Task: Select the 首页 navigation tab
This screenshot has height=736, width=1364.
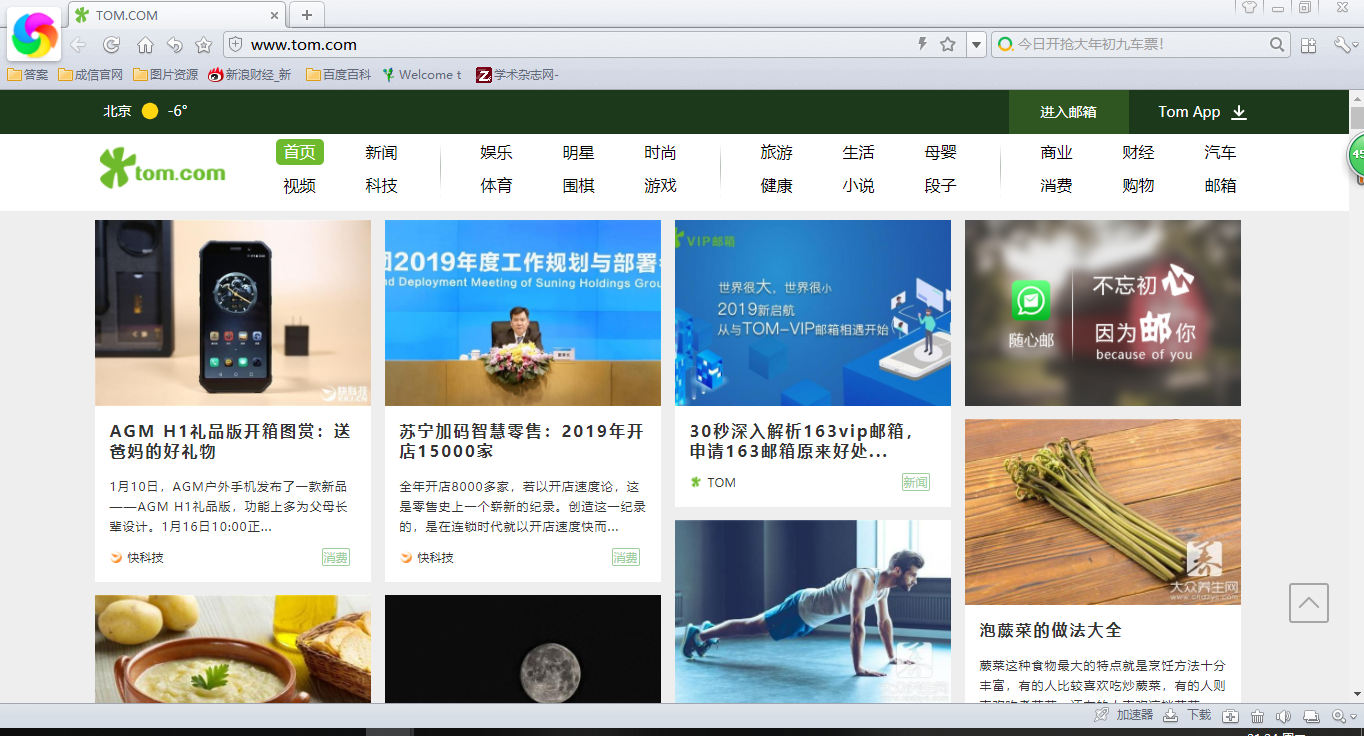Action: pyautogui.click(x=300, y=152)
